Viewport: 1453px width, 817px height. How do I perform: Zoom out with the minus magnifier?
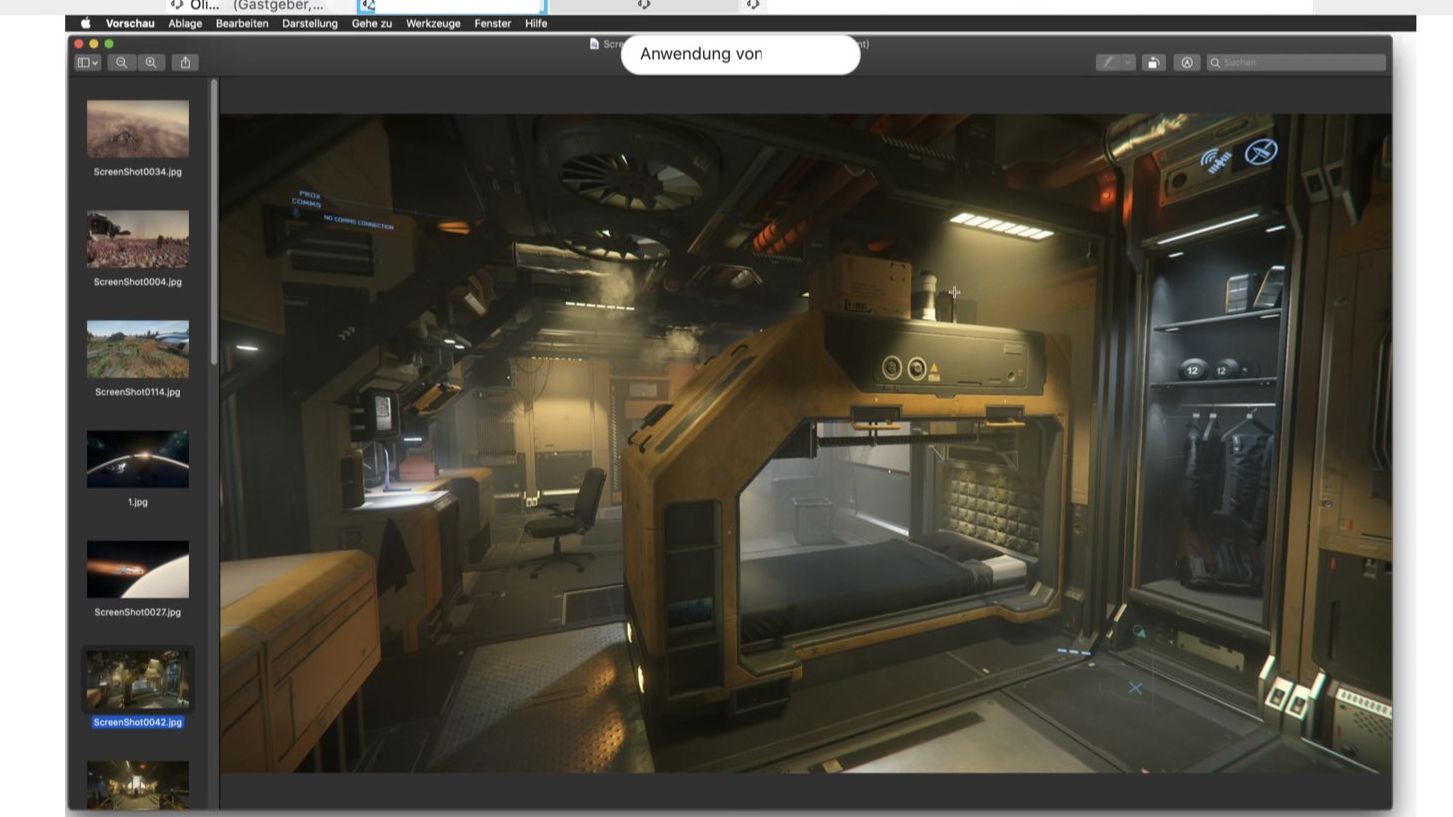coord(121,62)
